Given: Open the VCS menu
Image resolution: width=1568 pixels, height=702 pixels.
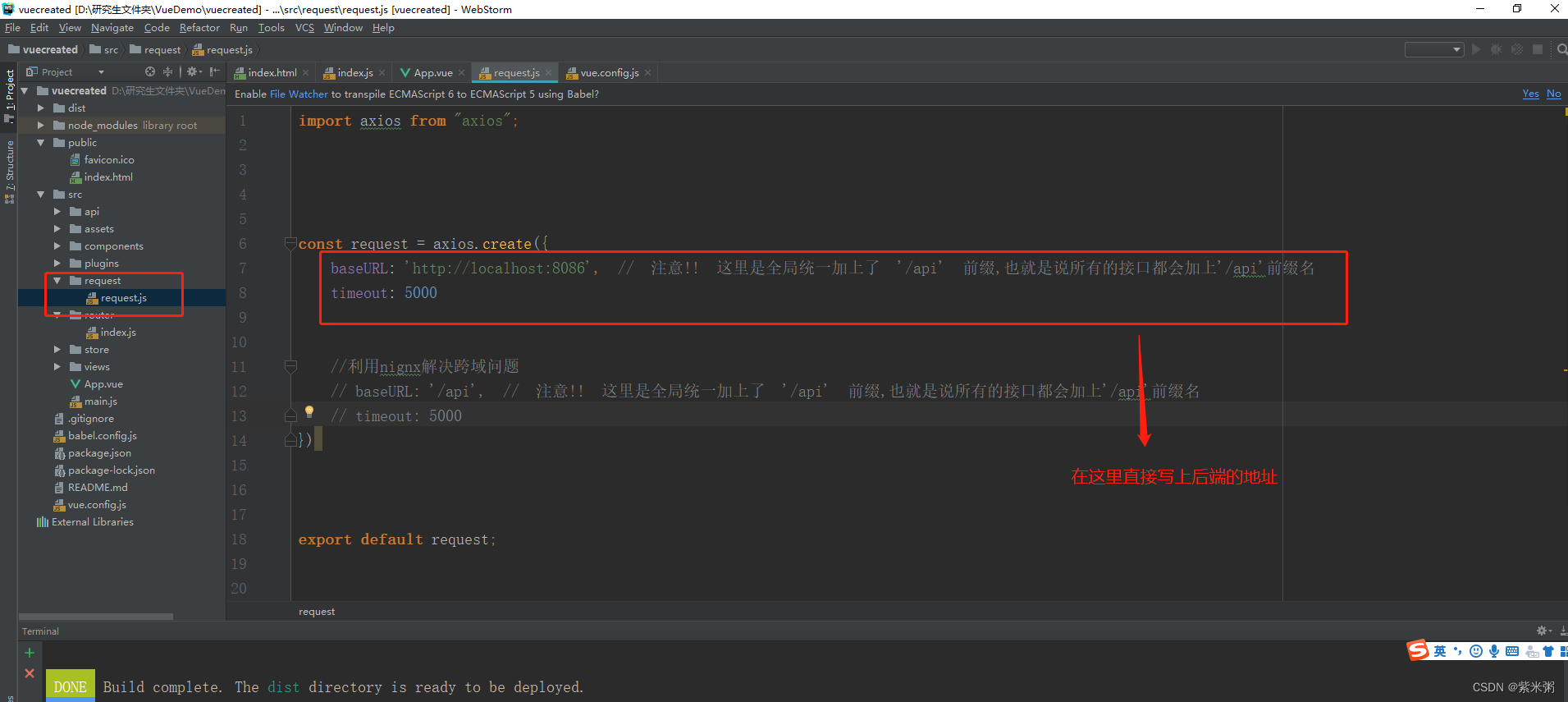Looking at the screenshot, I should pyautogui.click(x=304, y=28).
